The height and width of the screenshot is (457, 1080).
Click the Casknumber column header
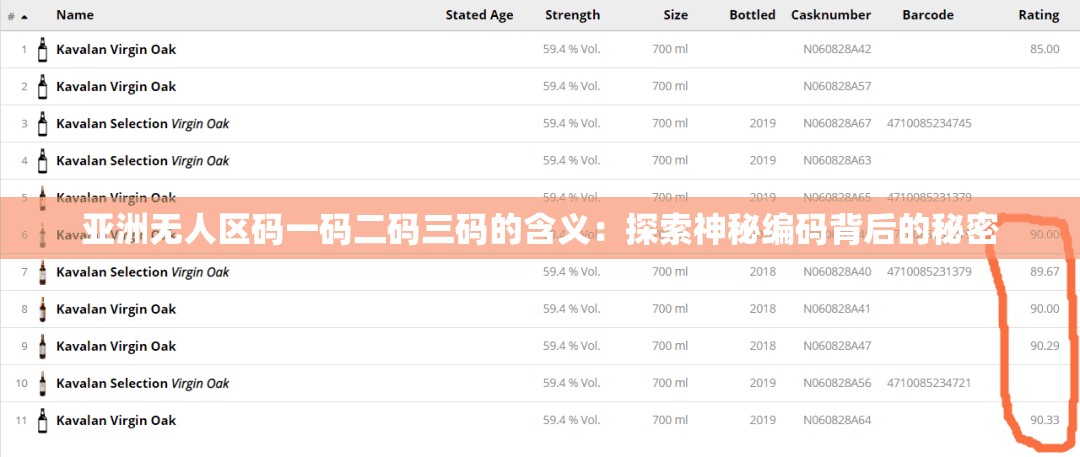pyautogui.click(x=831, y=15)
